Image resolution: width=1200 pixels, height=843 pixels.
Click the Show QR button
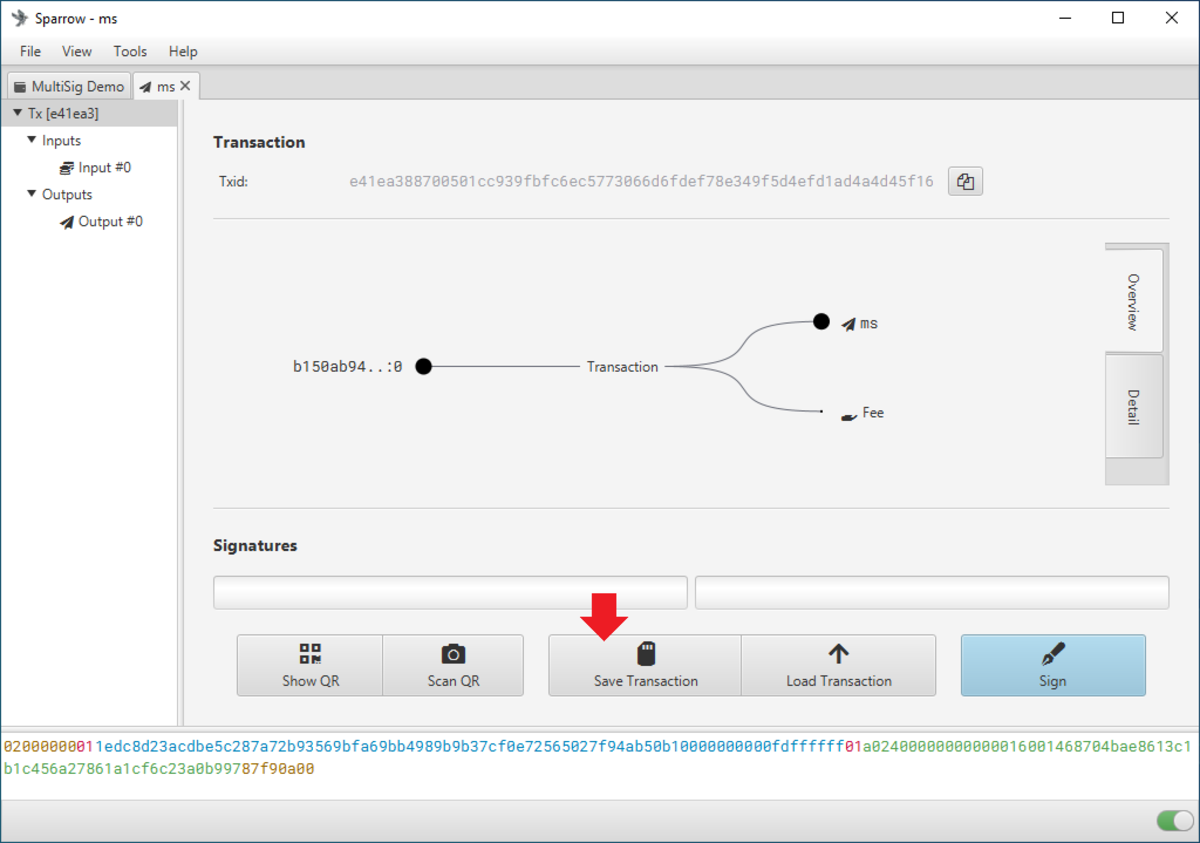click(x=310, y=665)
